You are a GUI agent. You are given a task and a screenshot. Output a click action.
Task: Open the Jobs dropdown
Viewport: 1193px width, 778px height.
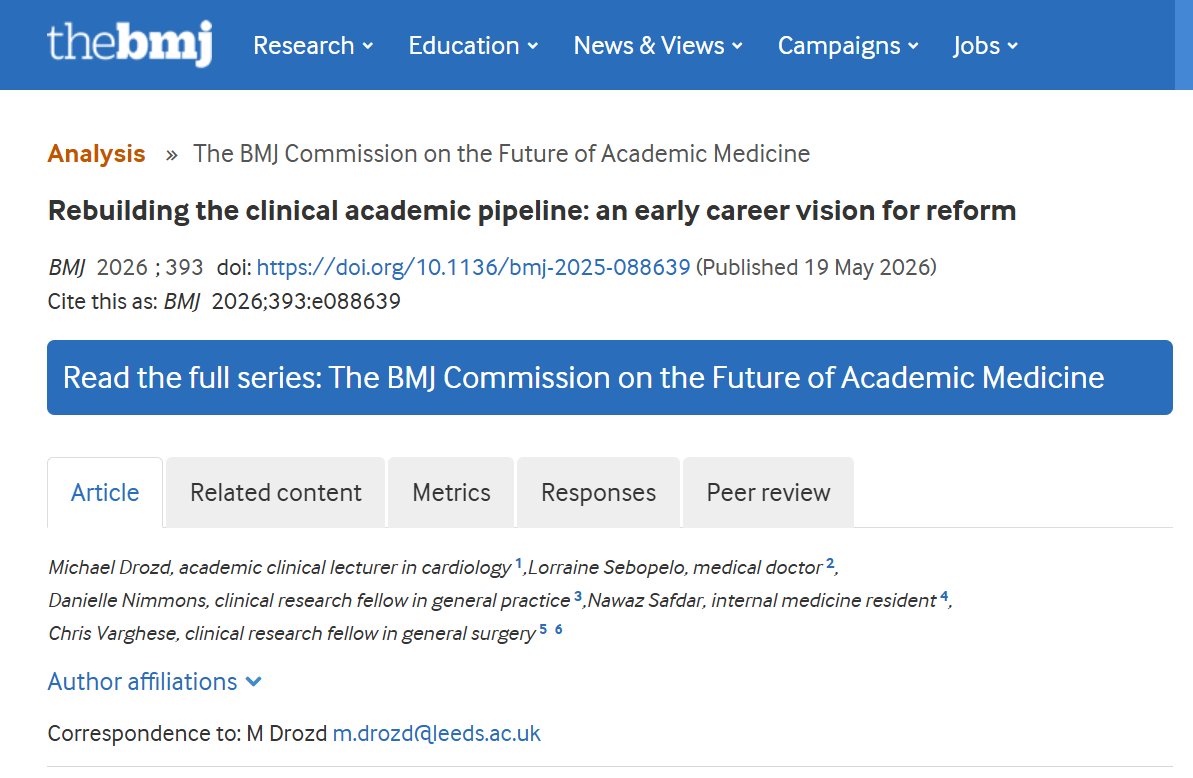[985, 46]
